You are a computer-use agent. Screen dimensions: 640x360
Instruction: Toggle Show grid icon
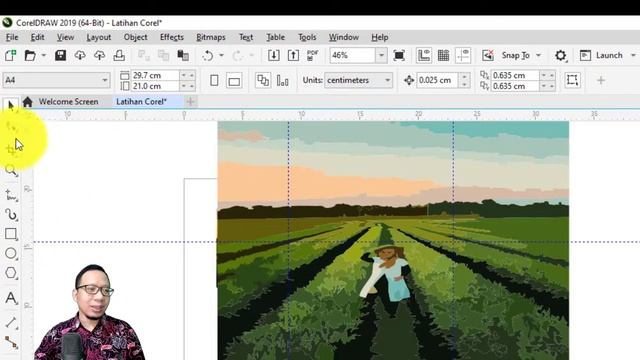(x=443, y=55)
